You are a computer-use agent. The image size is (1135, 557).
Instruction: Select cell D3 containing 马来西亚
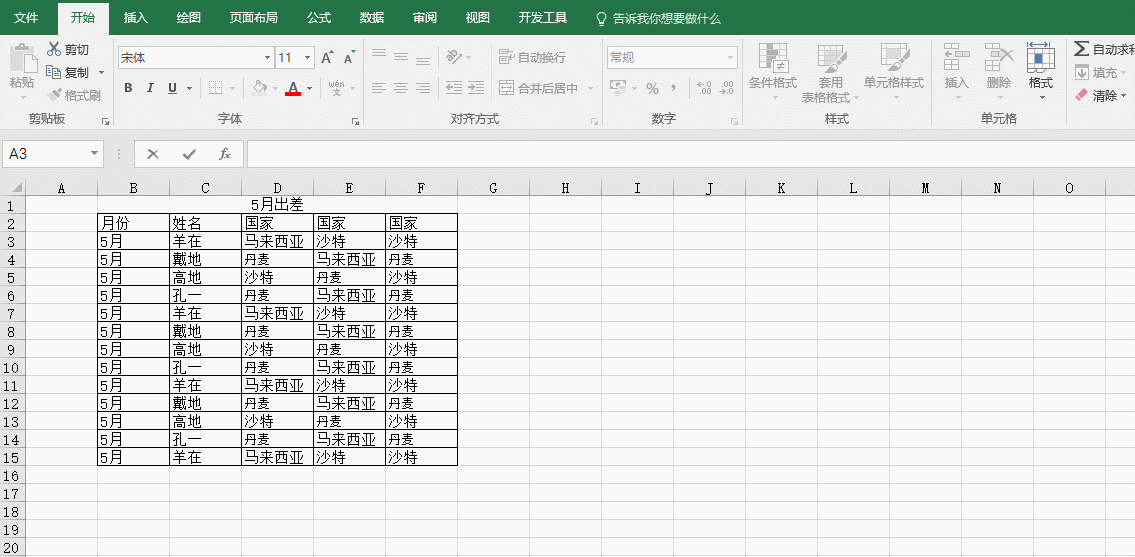pyautogui.click(x=277, y=241)
